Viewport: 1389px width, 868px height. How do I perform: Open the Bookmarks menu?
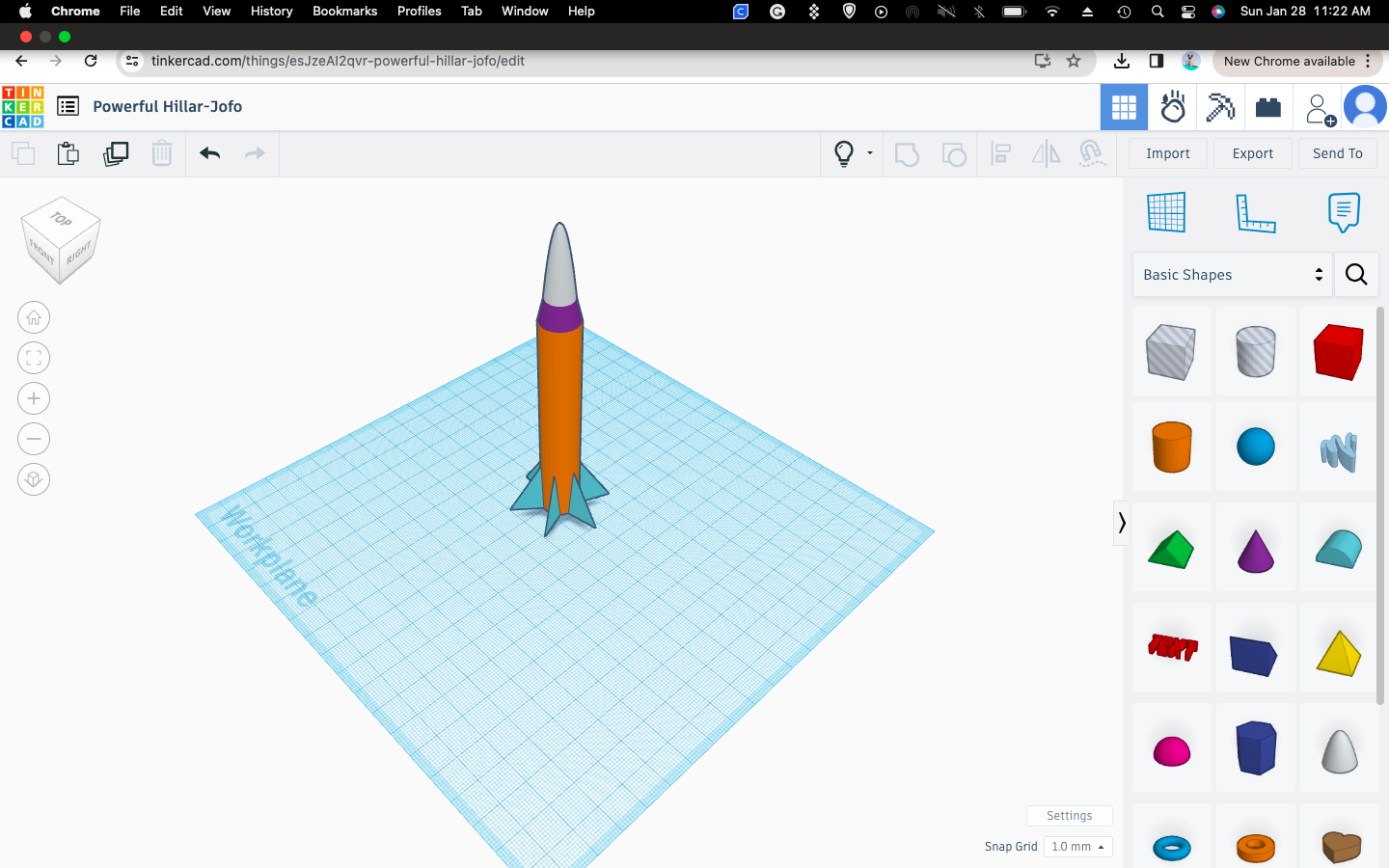344,11
